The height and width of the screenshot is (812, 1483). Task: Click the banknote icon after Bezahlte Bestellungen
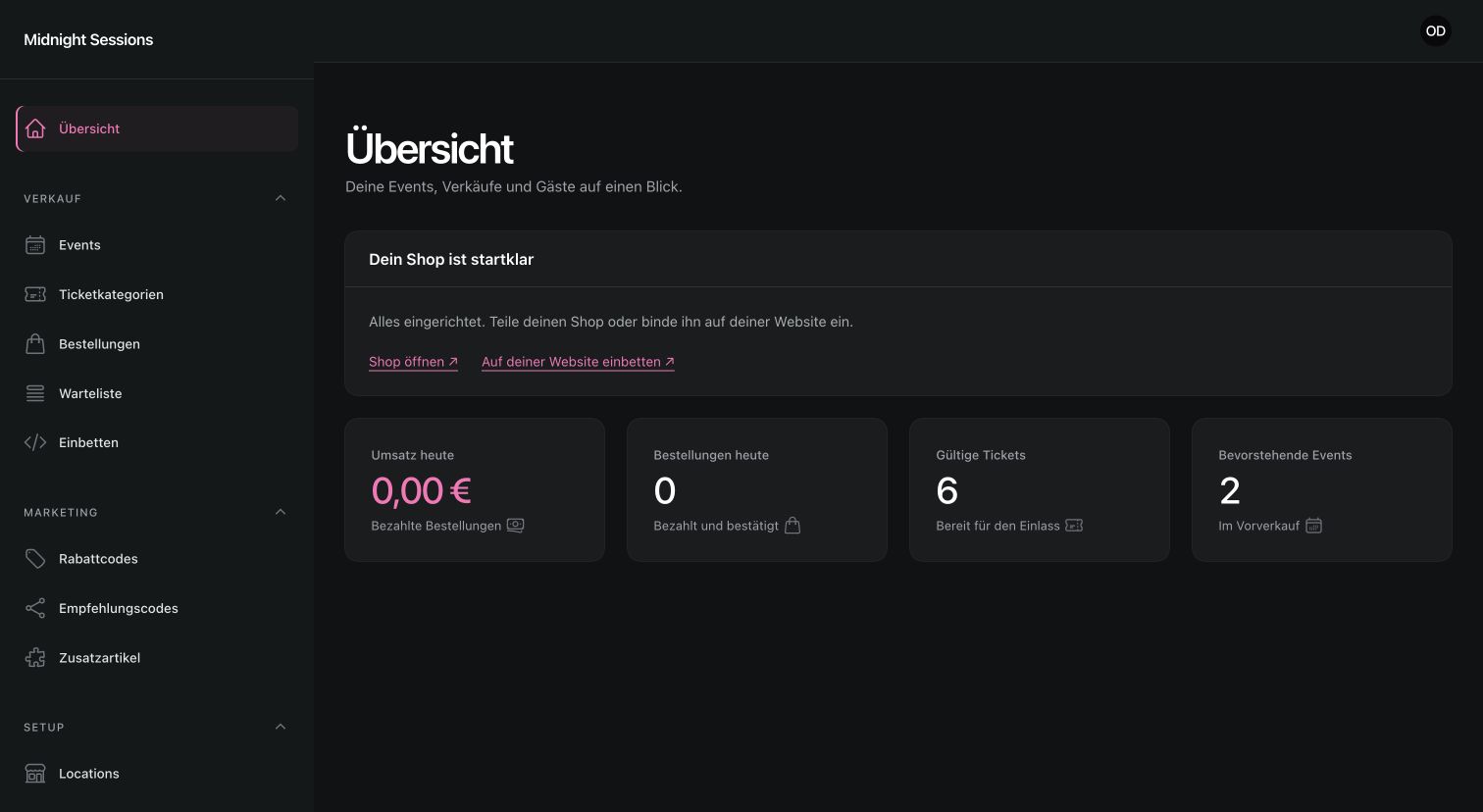515,526
